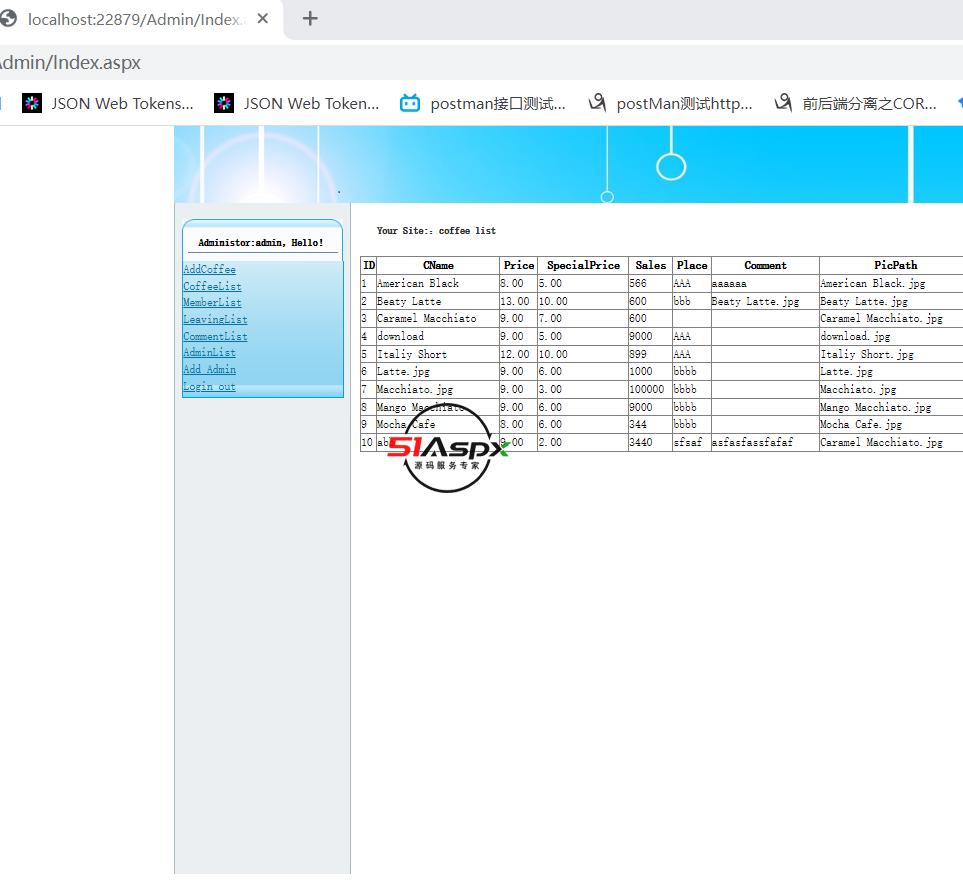This screenshot has width=963, height=886.
Task: Navigate to LeavingList in the sidebar
Action: [215, 319]
